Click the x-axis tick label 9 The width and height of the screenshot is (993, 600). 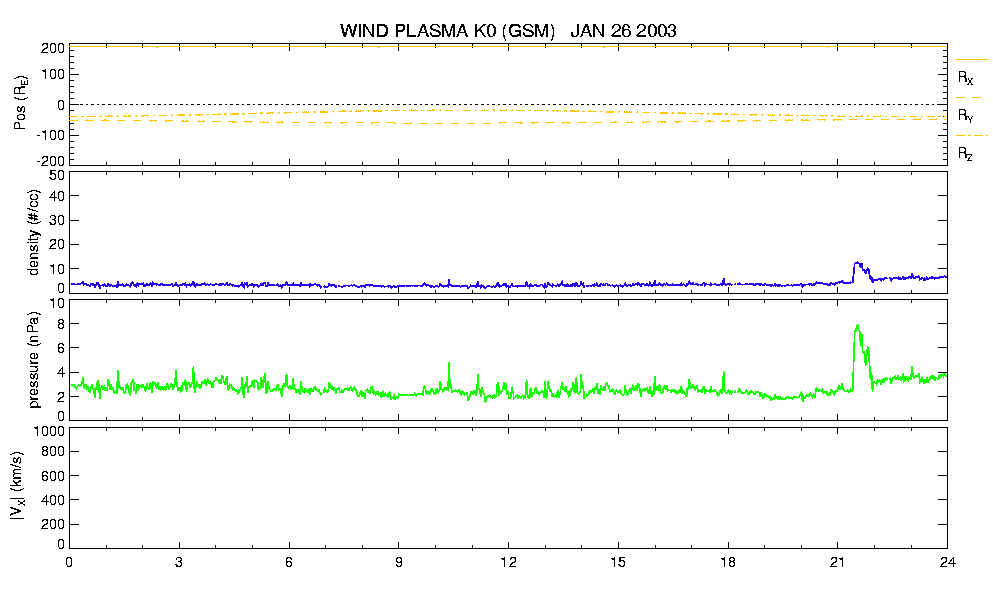398,562
